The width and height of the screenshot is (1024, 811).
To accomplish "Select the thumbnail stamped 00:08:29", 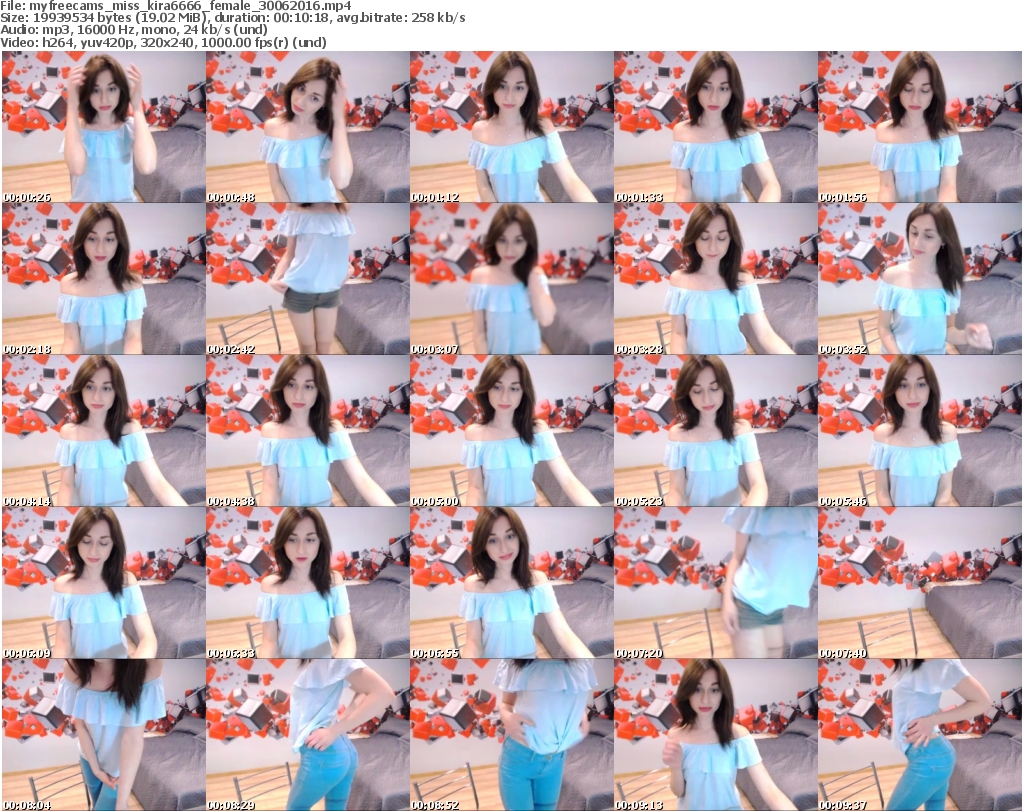I will [x=308, y=735].
